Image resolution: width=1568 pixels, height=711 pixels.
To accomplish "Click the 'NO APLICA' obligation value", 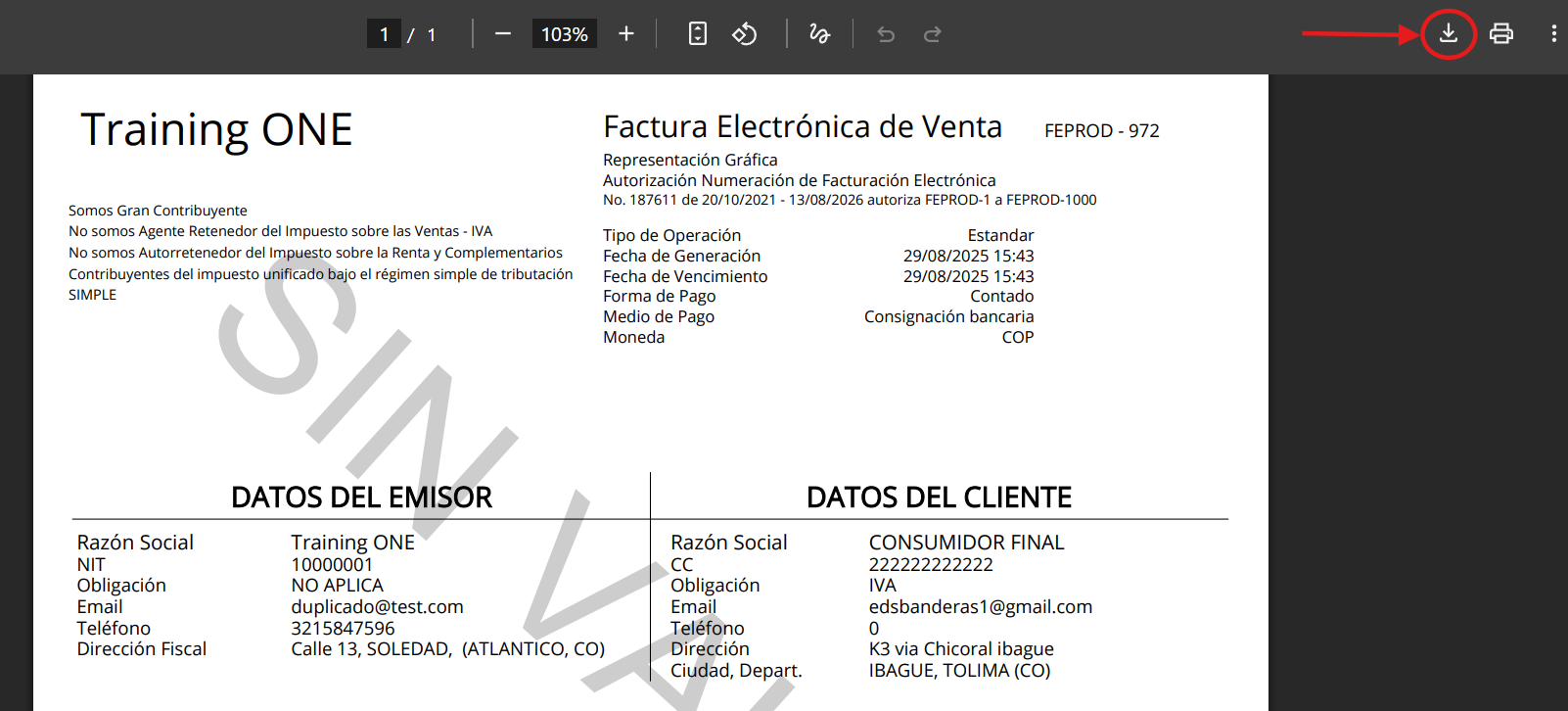I will pos(337,586).
